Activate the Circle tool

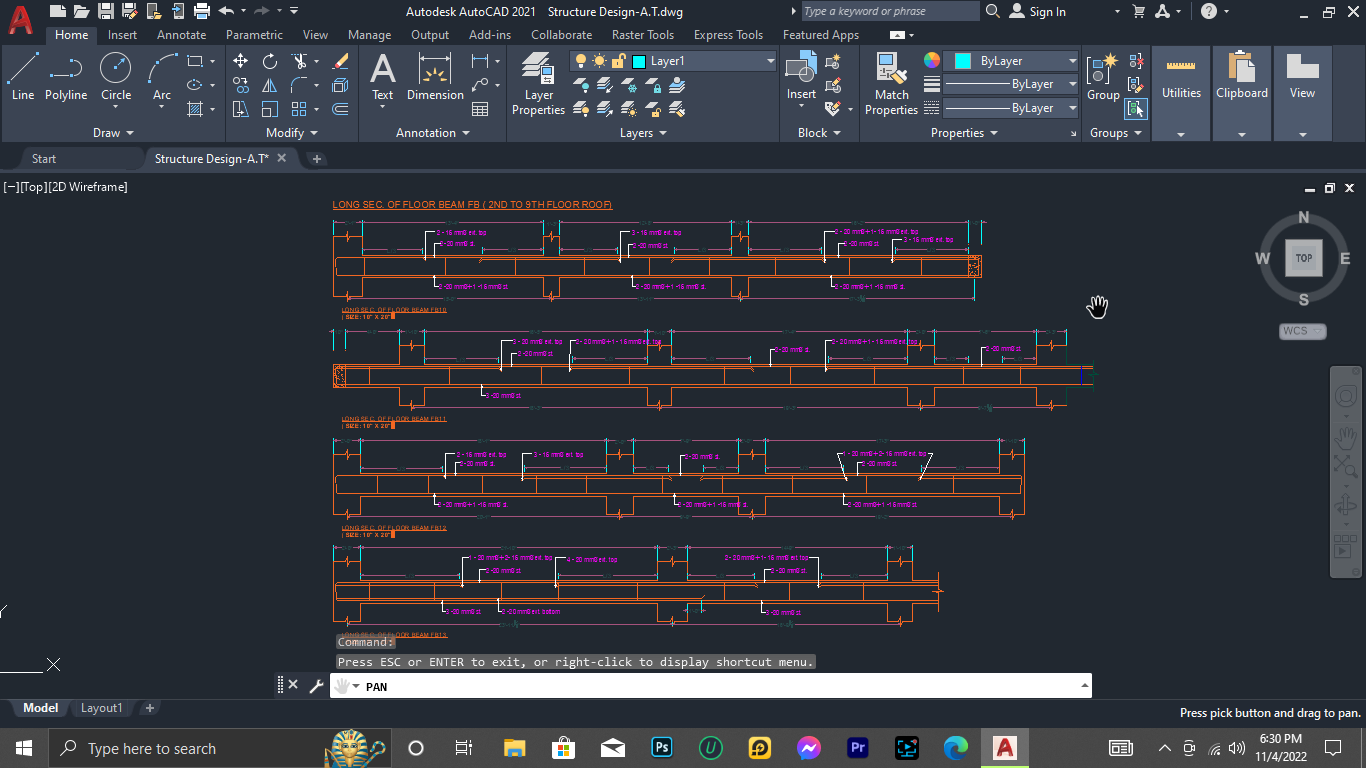(115, 68)
